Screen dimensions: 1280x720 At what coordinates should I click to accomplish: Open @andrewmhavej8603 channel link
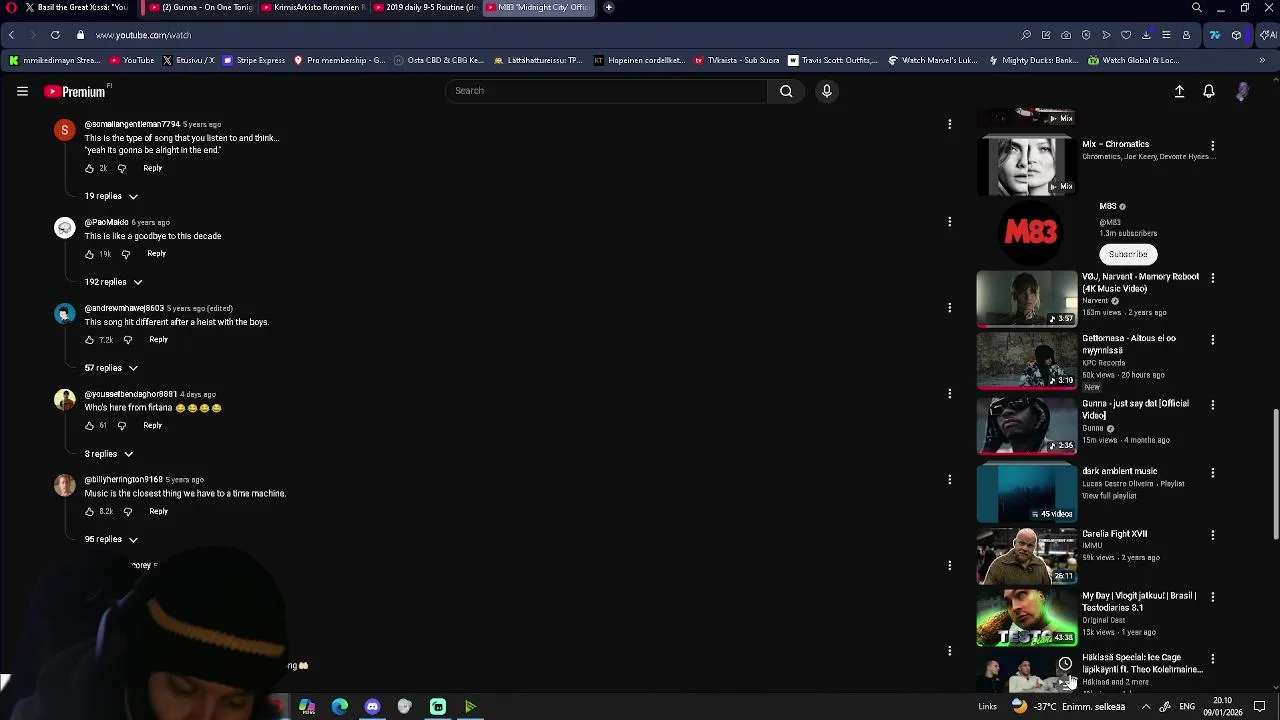[124, 309]
